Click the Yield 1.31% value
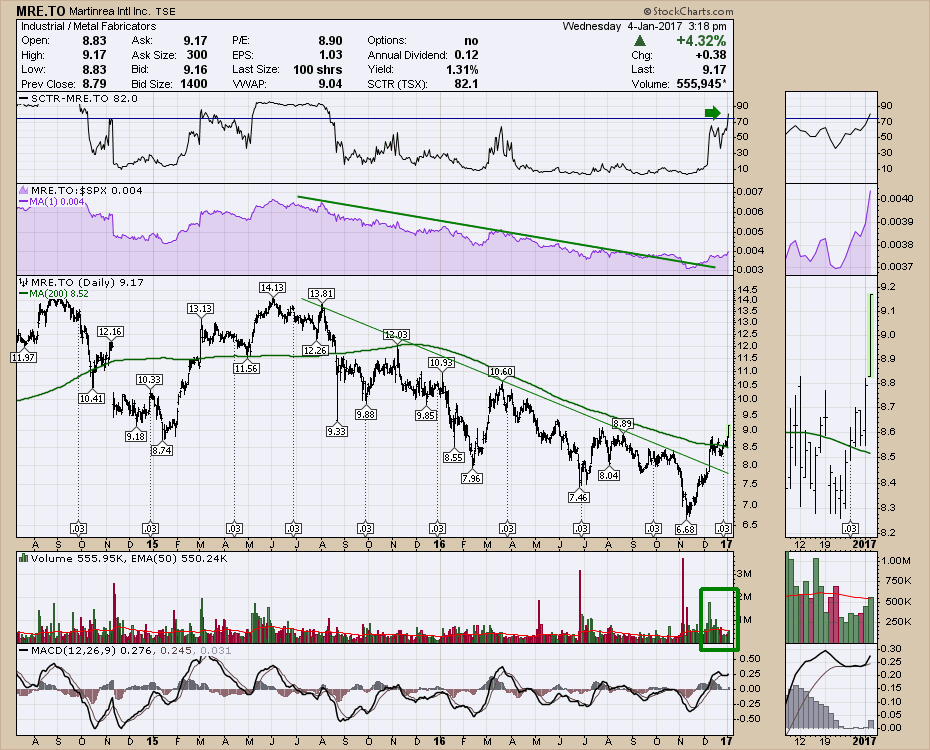The image size is (930, 750). click(x=463, y=69)
